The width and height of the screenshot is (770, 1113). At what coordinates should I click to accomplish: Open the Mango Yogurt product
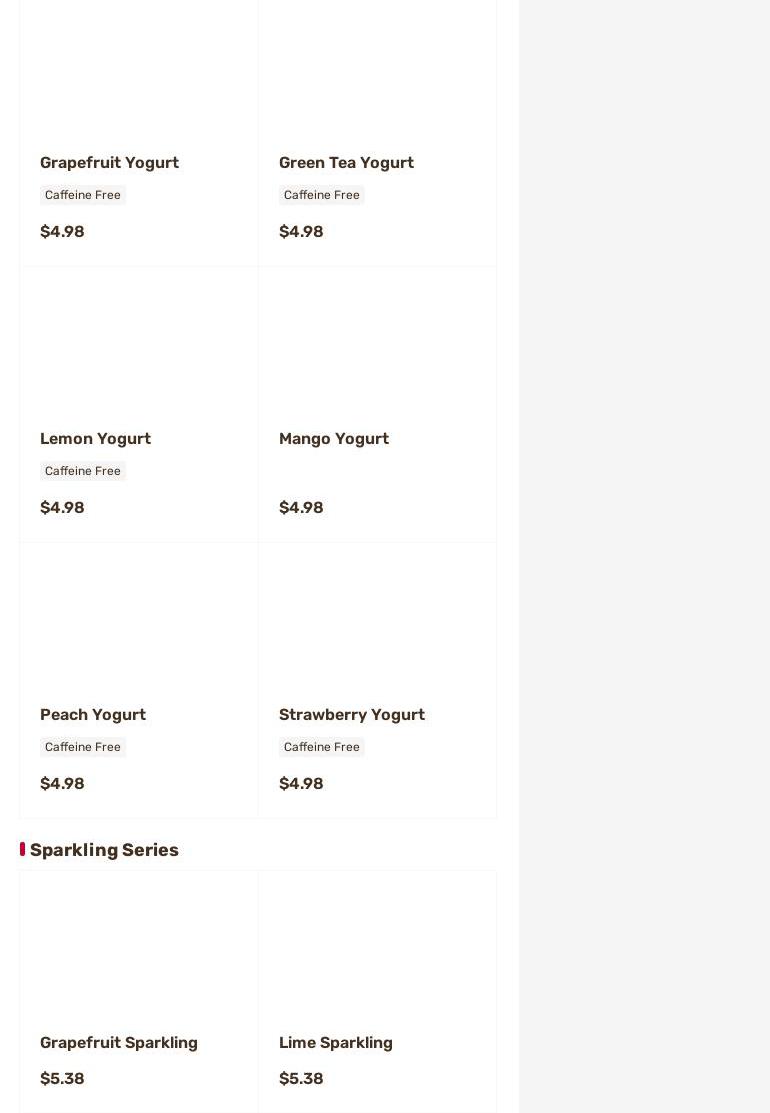coord(333,438)
